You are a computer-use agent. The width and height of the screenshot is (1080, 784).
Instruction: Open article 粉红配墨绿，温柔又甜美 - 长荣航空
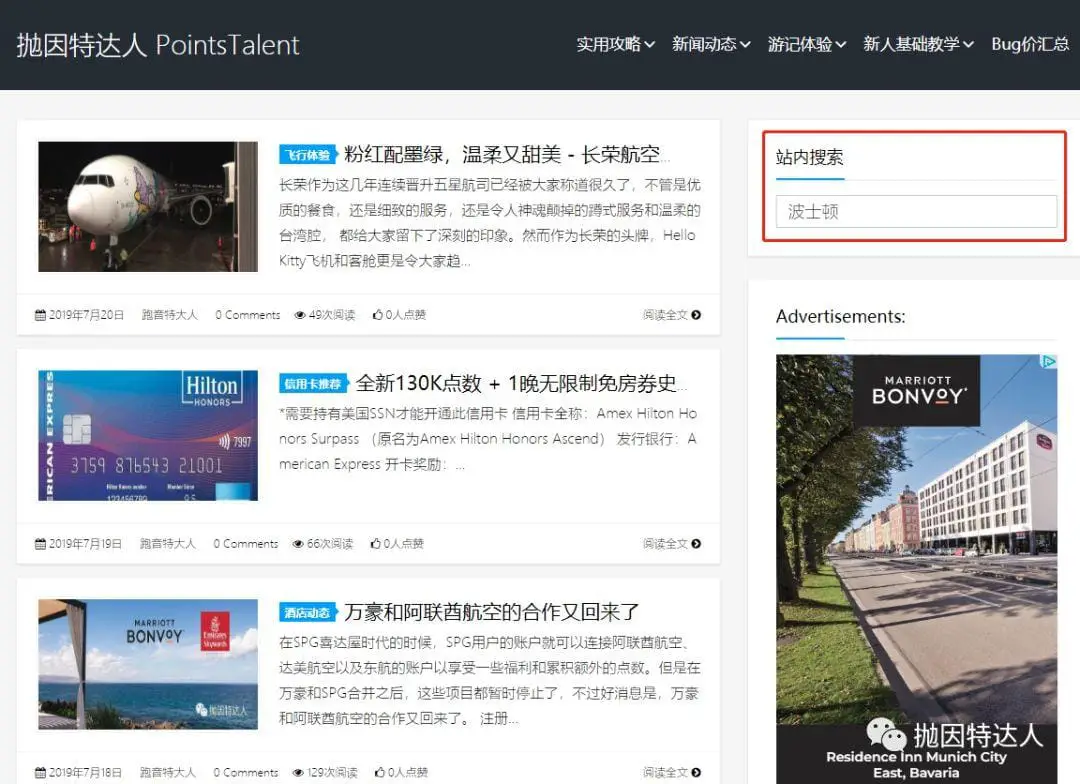pyautogui.click(x=506, y=154)
